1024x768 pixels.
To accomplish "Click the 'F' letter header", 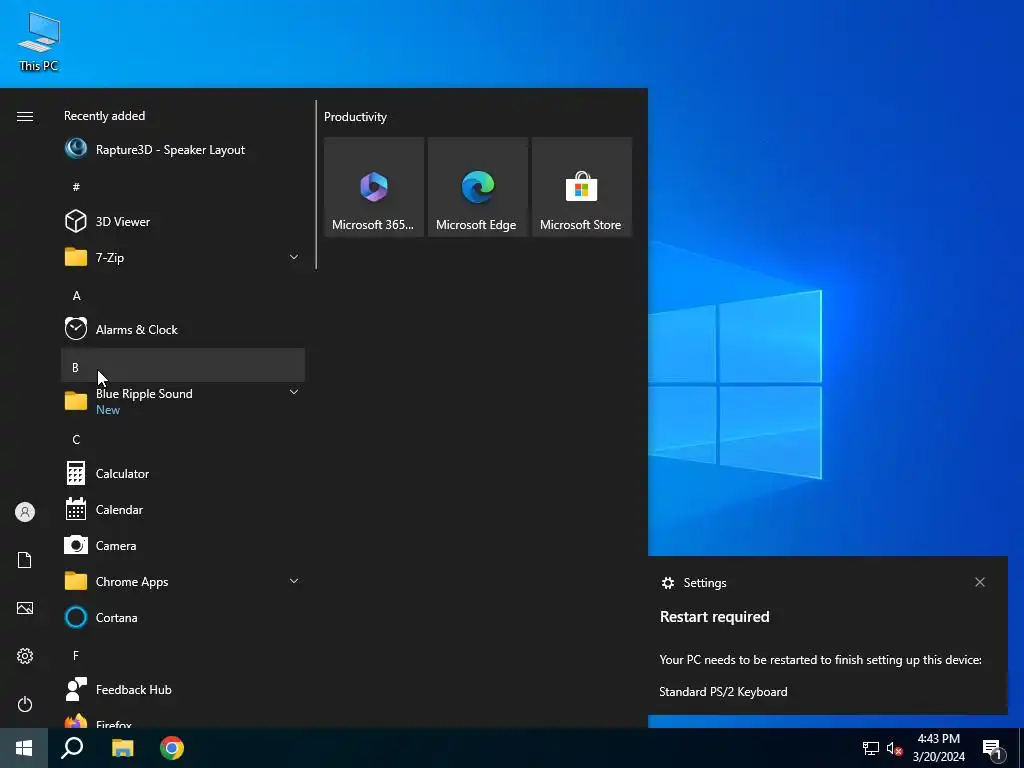I will pos(183,655).
